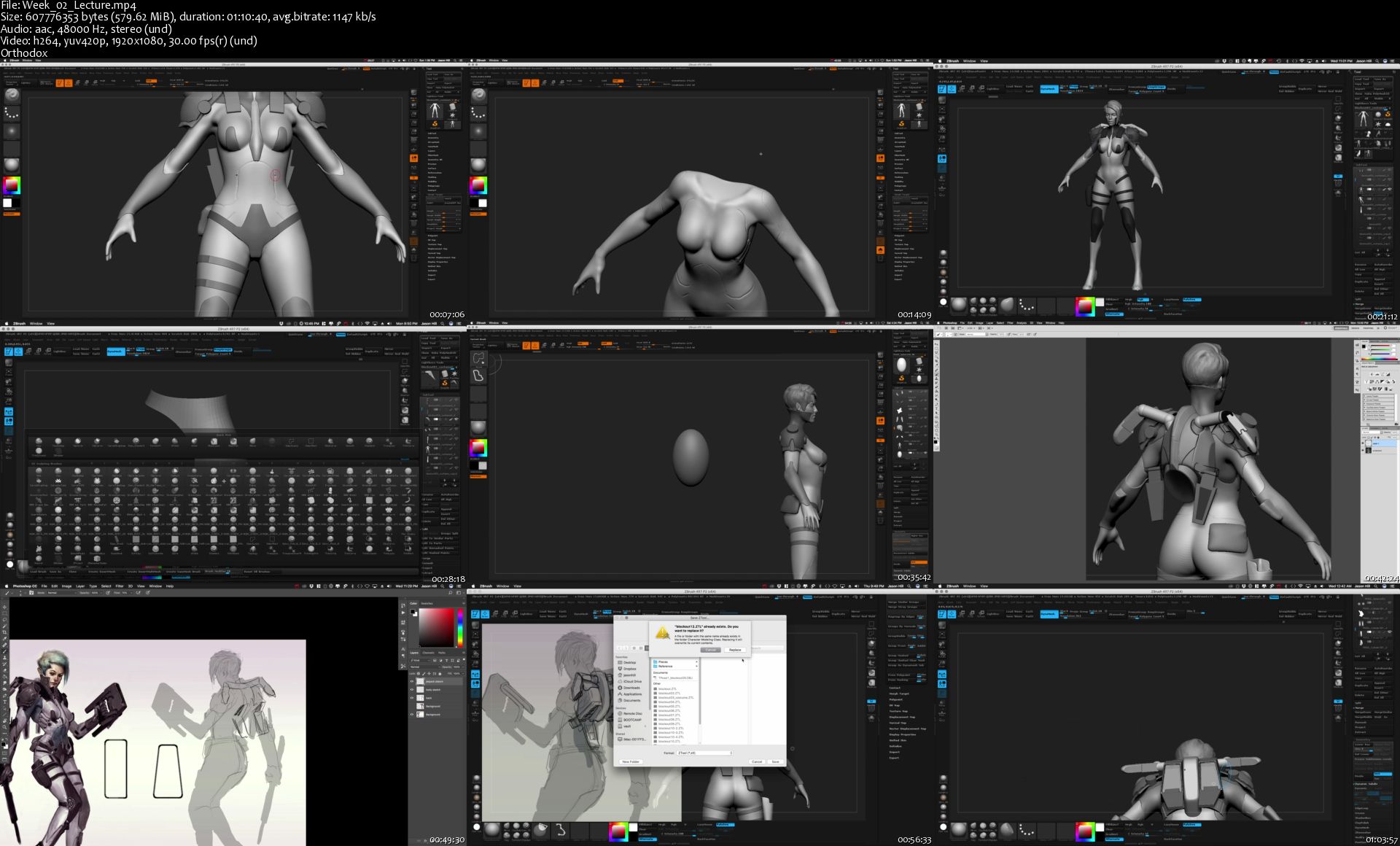Open the layer Kind filter dropdown
Image resolution: width=1400 pixels, height=846 pixels.
(420, 660)
